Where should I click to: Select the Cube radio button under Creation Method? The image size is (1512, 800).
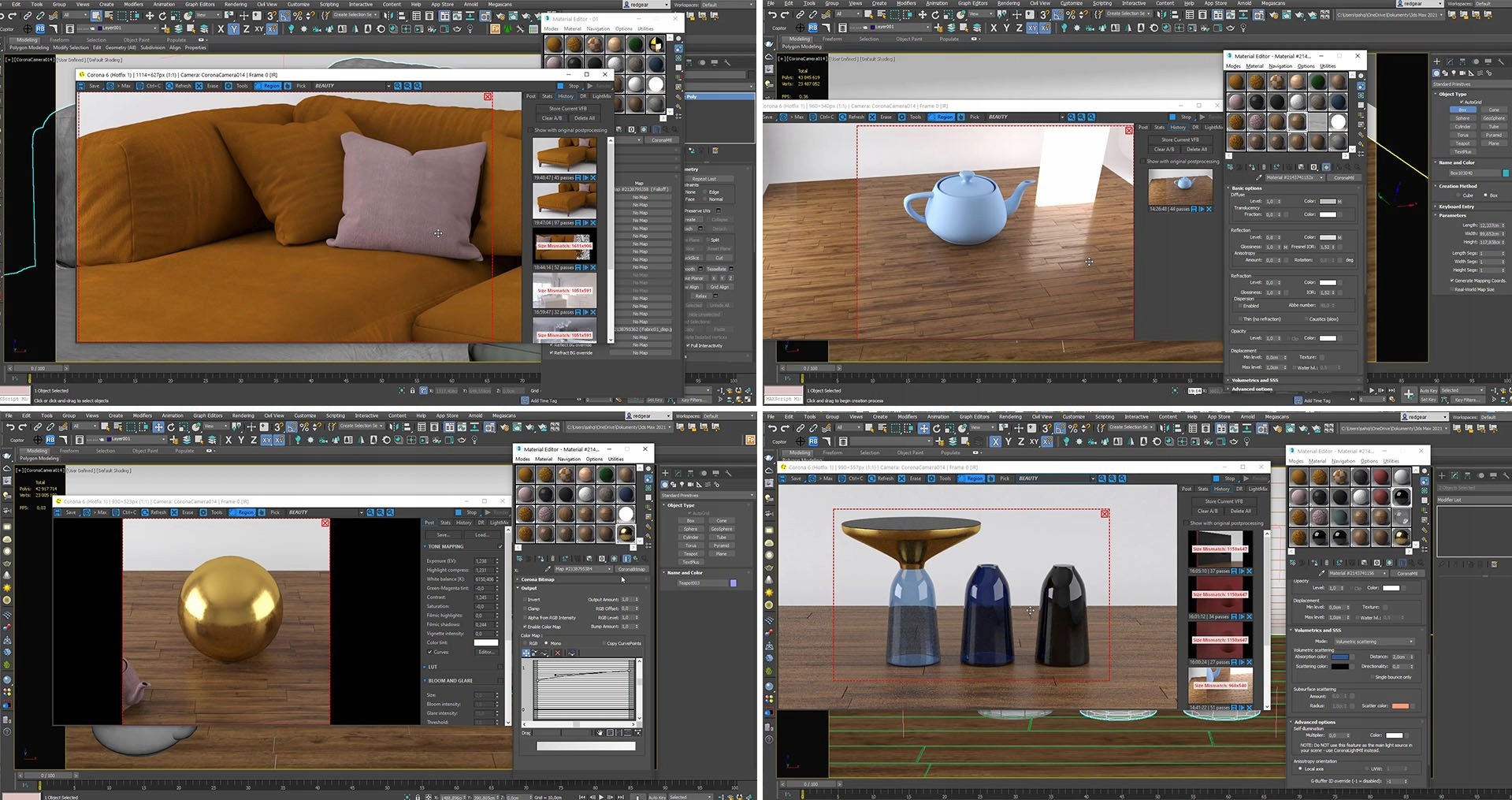point(1458,195)
